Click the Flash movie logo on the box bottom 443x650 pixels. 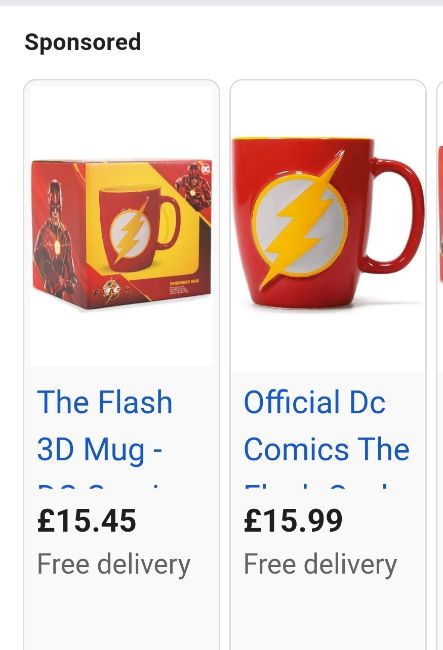(x=112, y=289)
